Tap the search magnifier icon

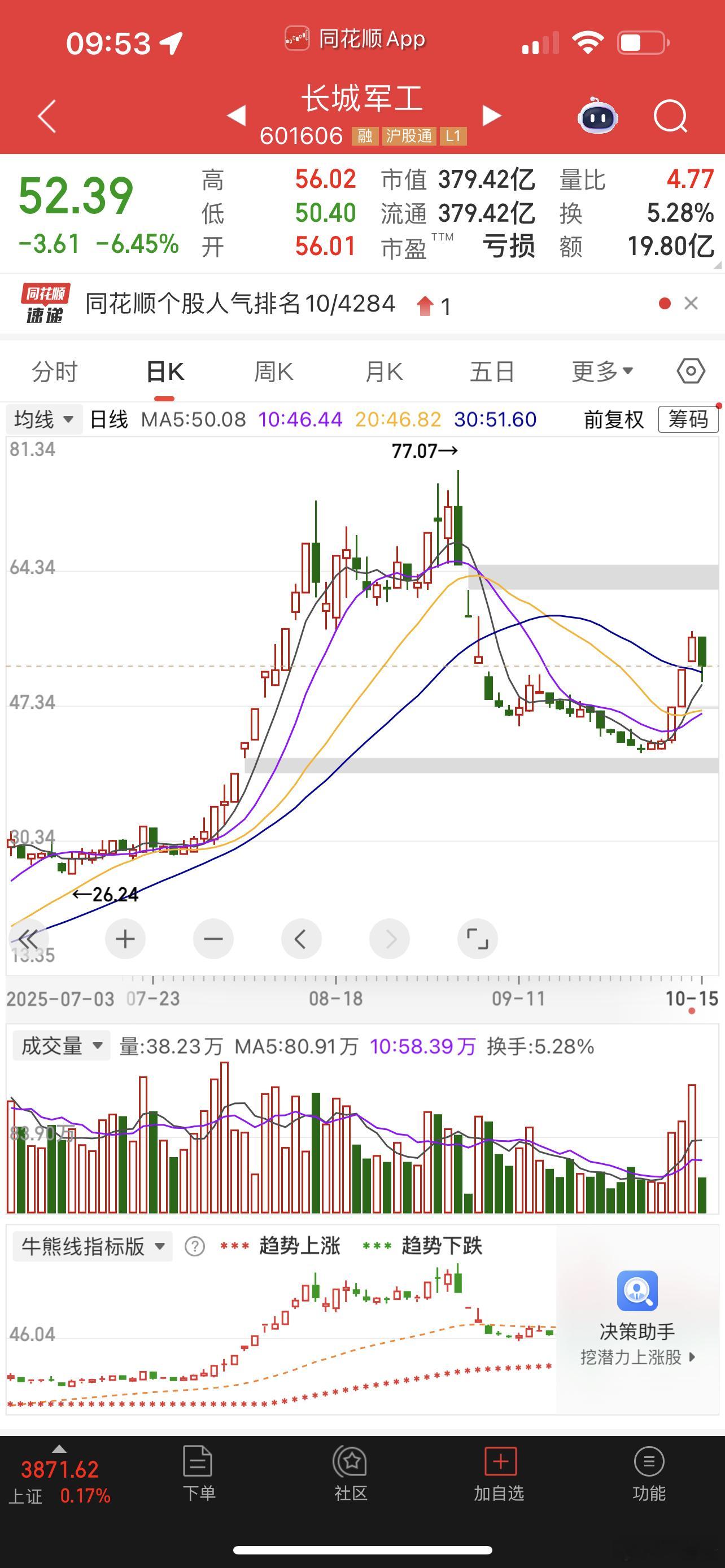(670, 116)
